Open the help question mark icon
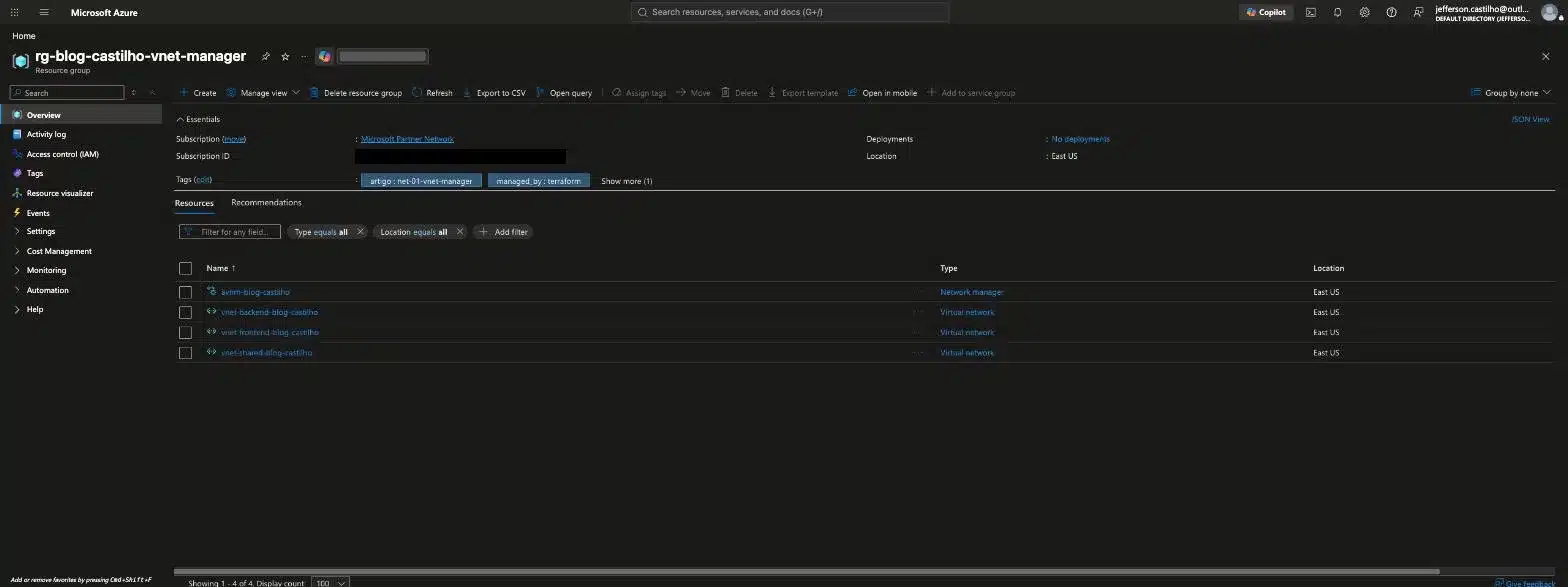Image resolution: width=1568 pixels, height=587 pixels. tap(1391, 12)
